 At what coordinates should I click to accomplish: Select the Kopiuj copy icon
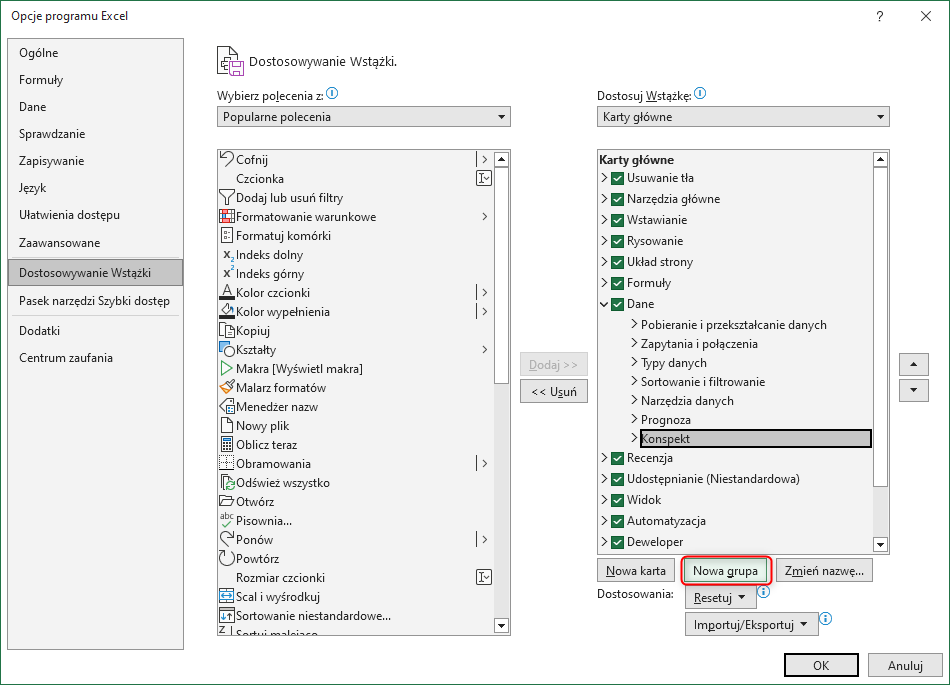pyautogui.click(x=226, y=331)
